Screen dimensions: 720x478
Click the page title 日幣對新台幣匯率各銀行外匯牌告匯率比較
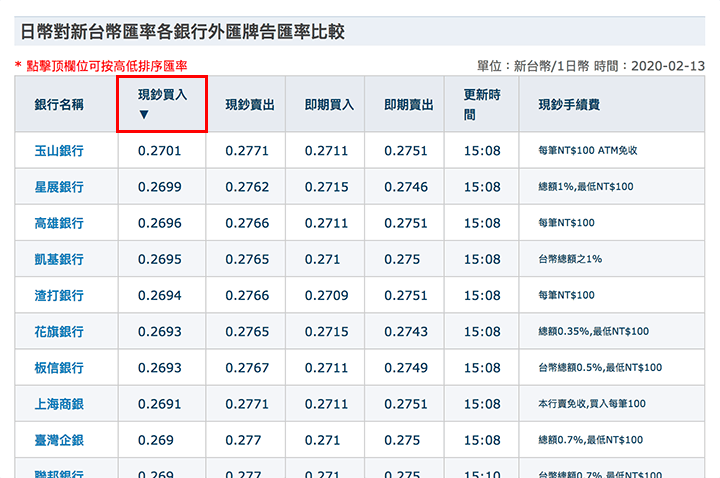click(182, 32)
